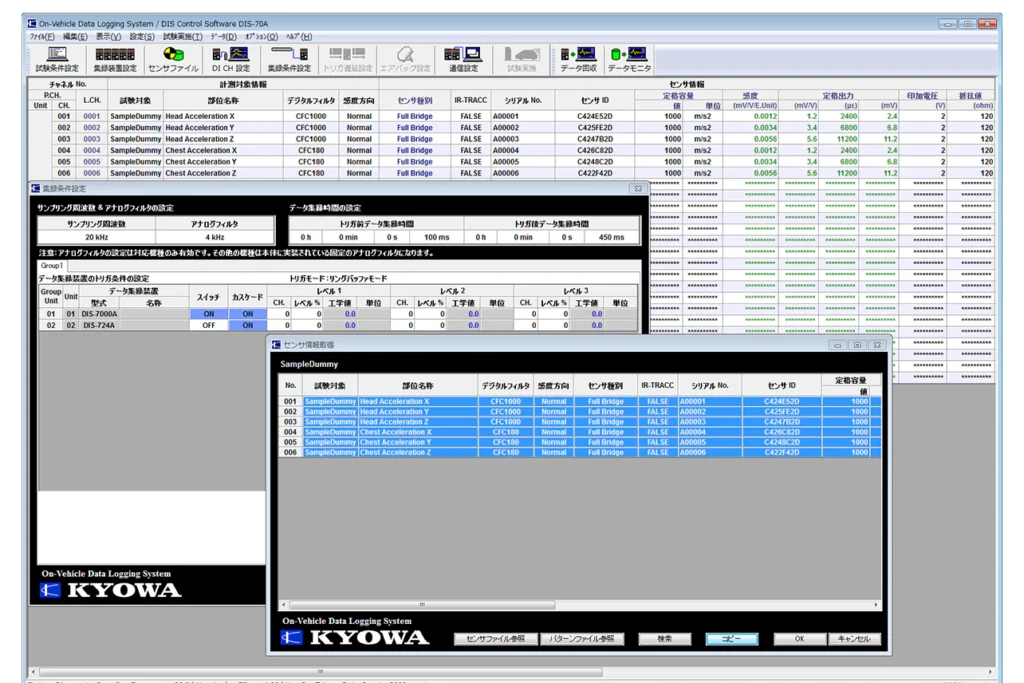This screenshot has height=683, width=1024.
Task: Open 集録条件設定 toolbar icon
Action: point(289,59)
